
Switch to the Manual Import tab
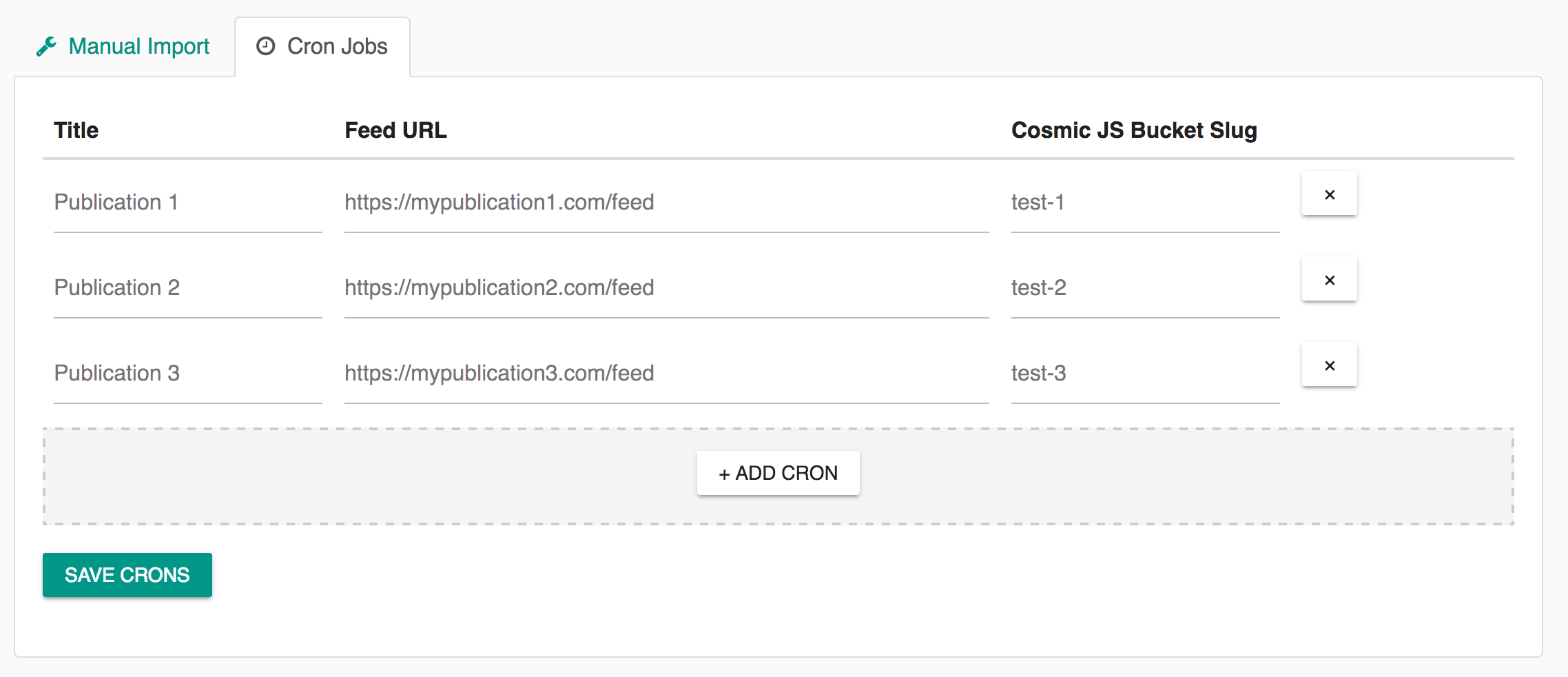pos(123,46)
